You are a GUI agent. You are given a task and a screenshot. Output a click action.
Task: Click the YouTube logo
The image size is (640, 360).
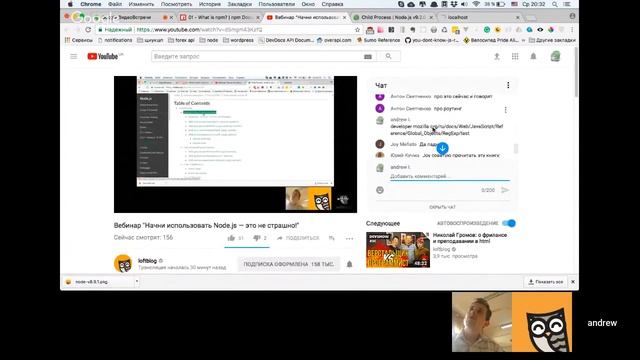click(x=103, y=56)
